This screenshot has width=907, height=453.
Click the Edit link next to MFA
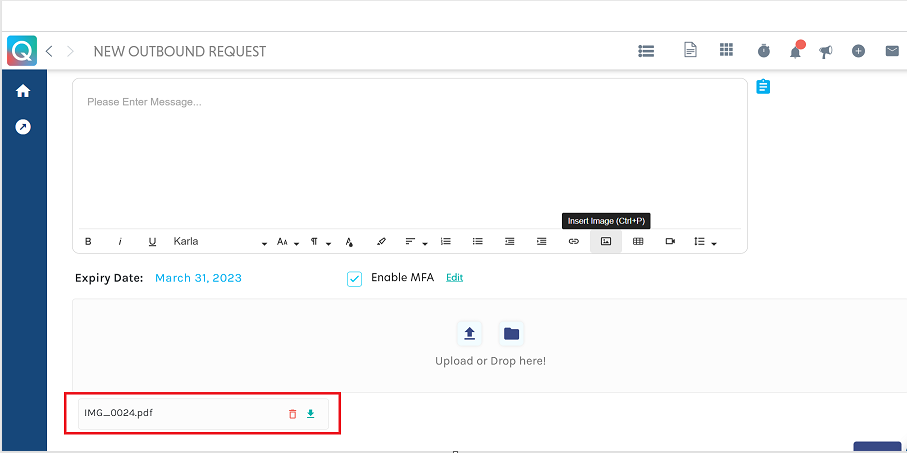(x=454, y=278)
